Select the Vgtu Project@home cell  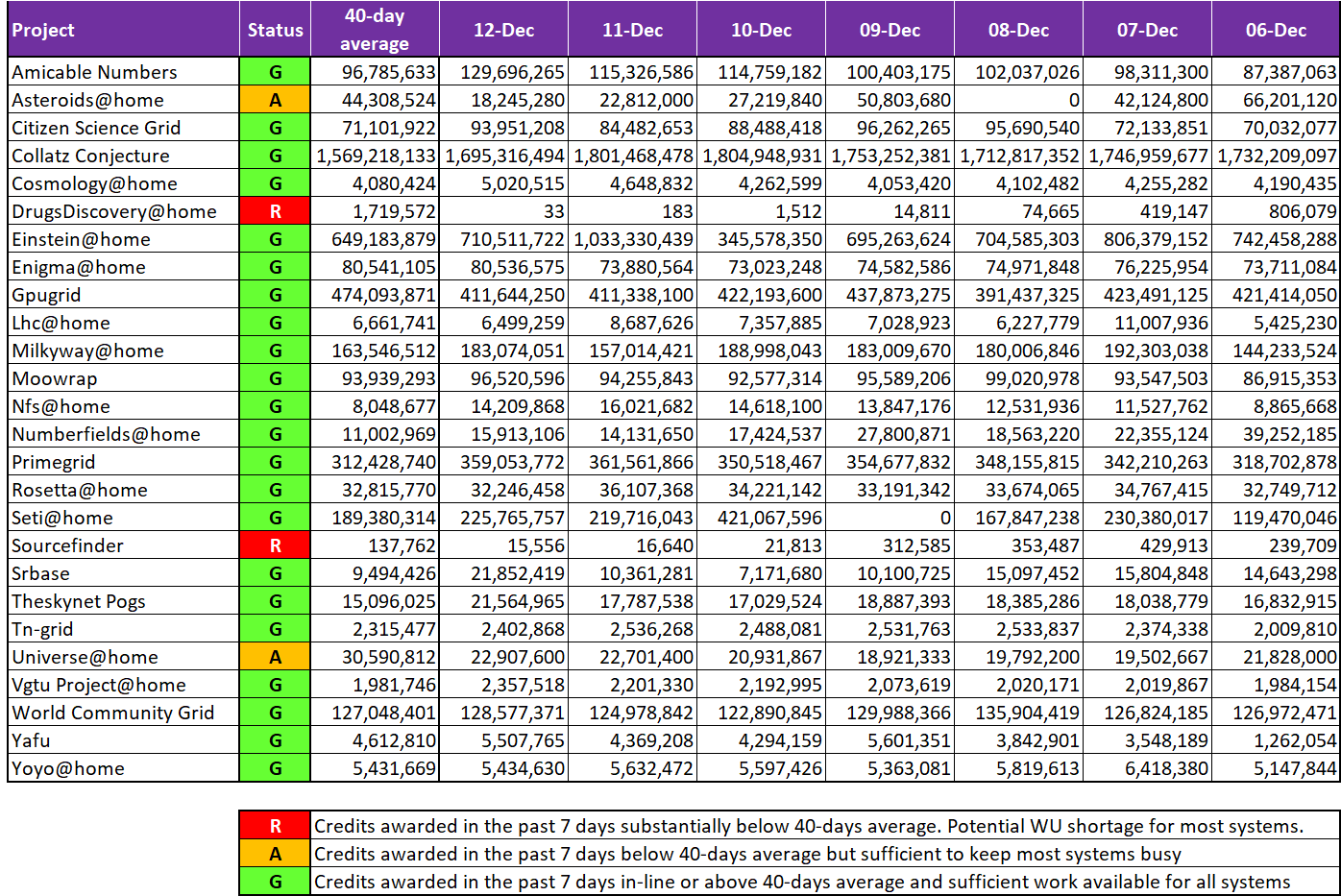(124, 685)
